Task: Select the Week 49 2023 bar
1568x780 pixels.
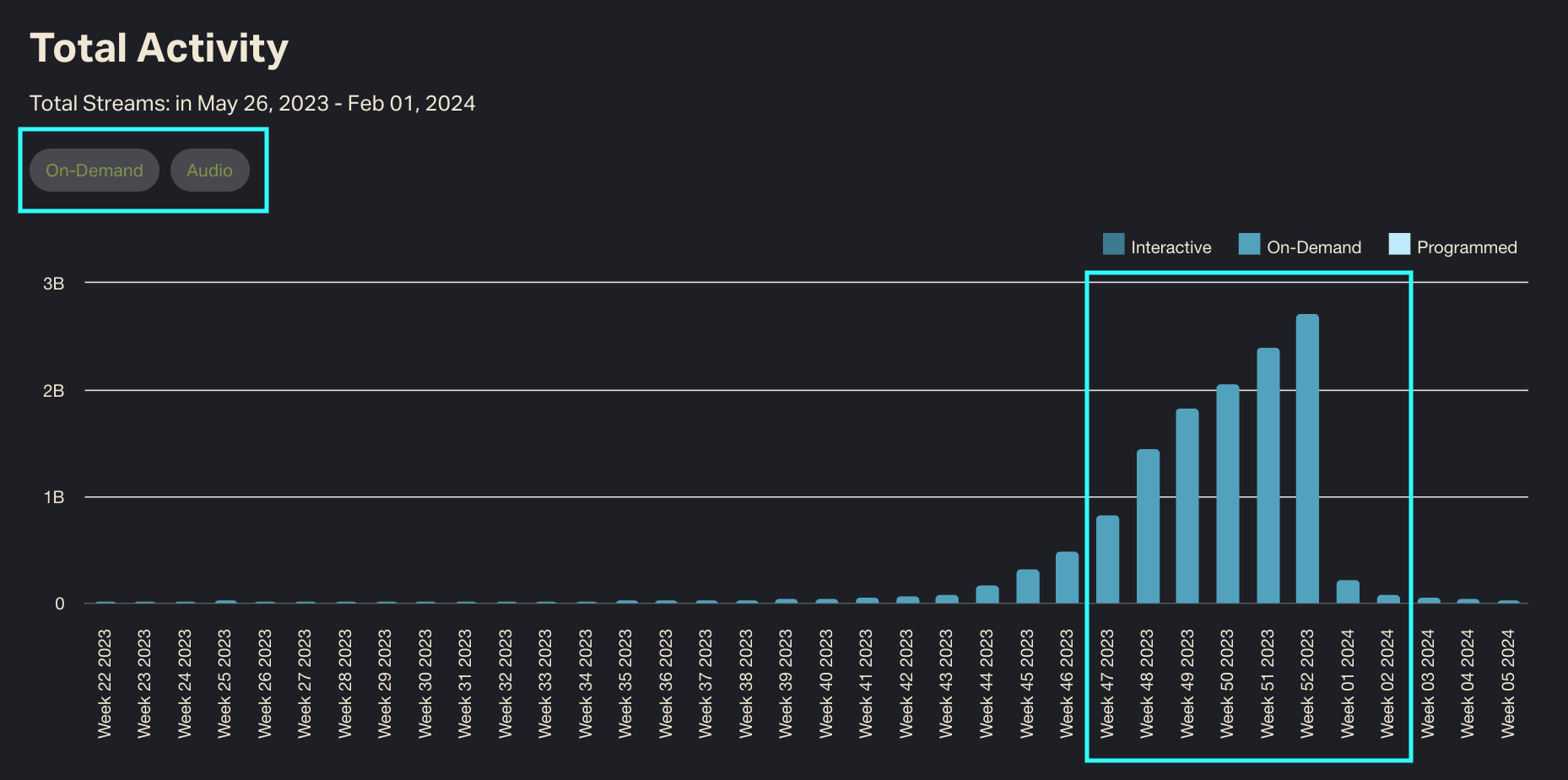Action: pos(1187,506)
